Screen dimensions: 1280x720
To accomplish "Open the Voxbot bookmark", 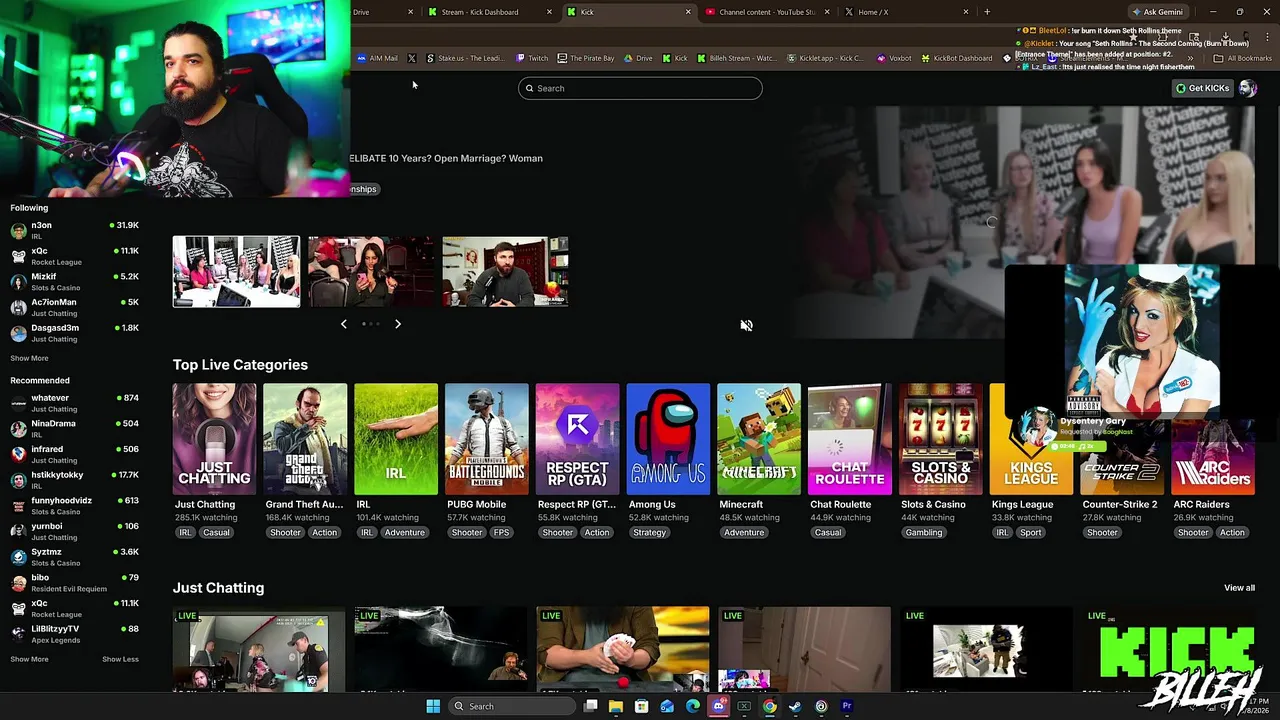I will pos(894,58).
